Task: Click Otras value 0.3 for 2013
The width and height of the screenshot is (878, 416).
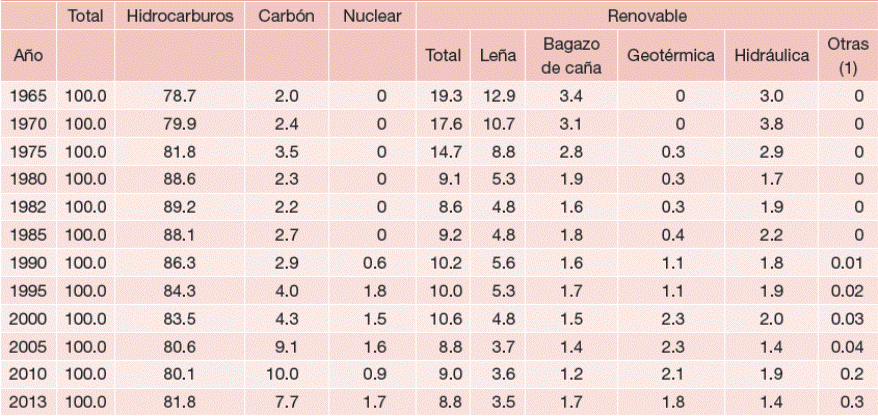Action: click(852, 402)
